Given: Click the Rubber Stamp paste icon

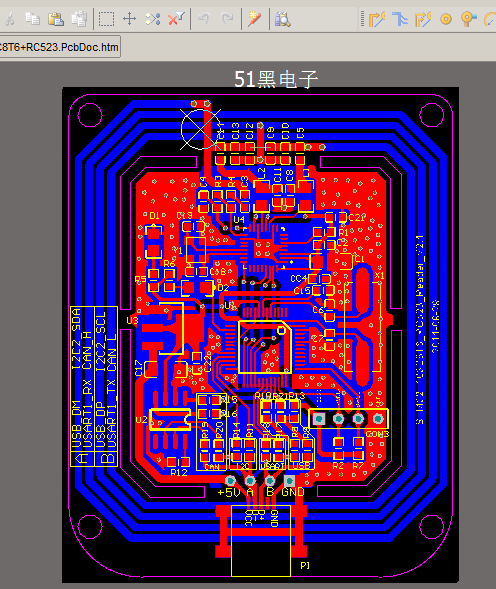Looking at the screenshot, I should tap(79, 18).
